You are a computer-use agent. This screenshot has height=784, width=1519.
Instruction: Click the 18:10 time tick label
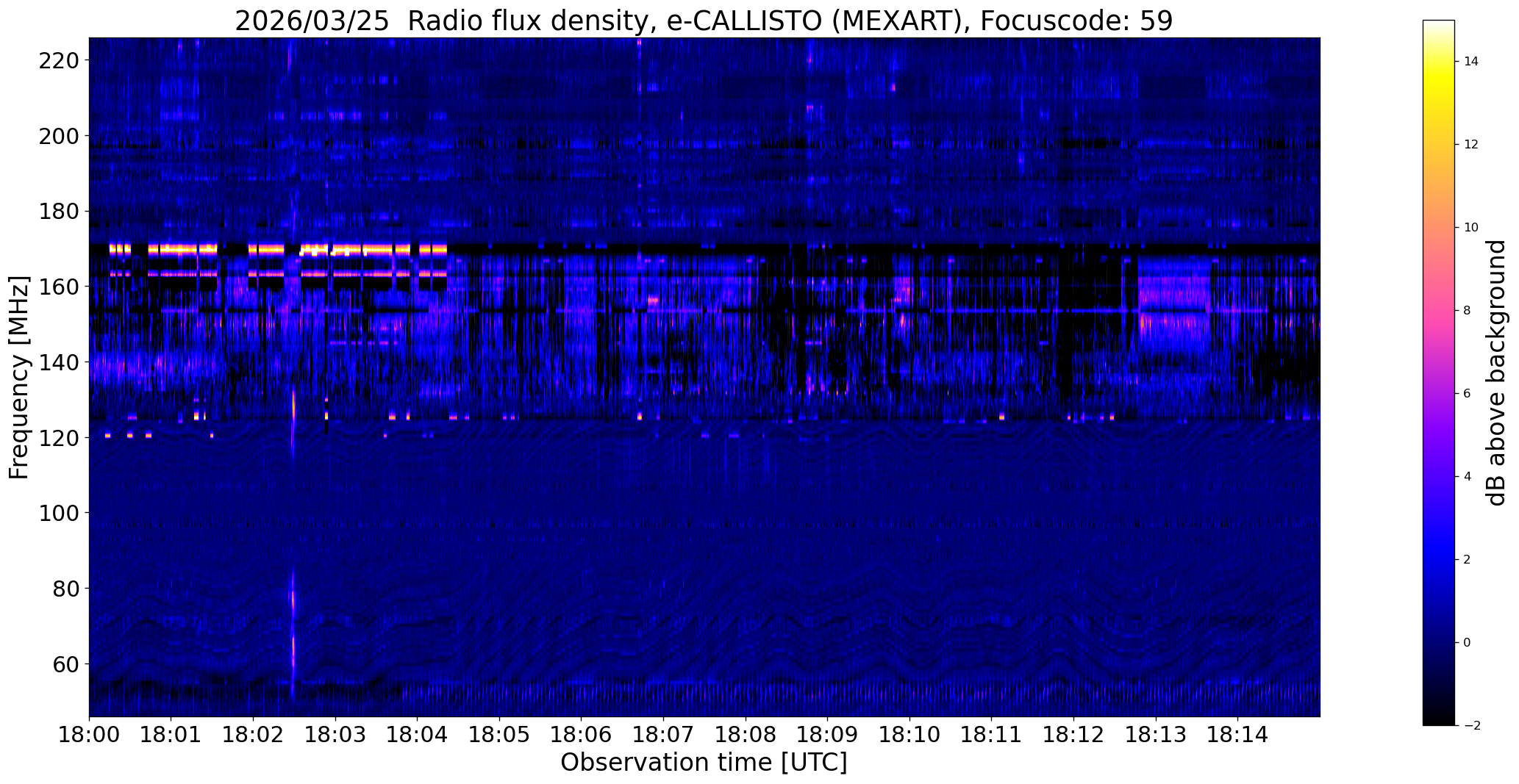pos(909,736)
